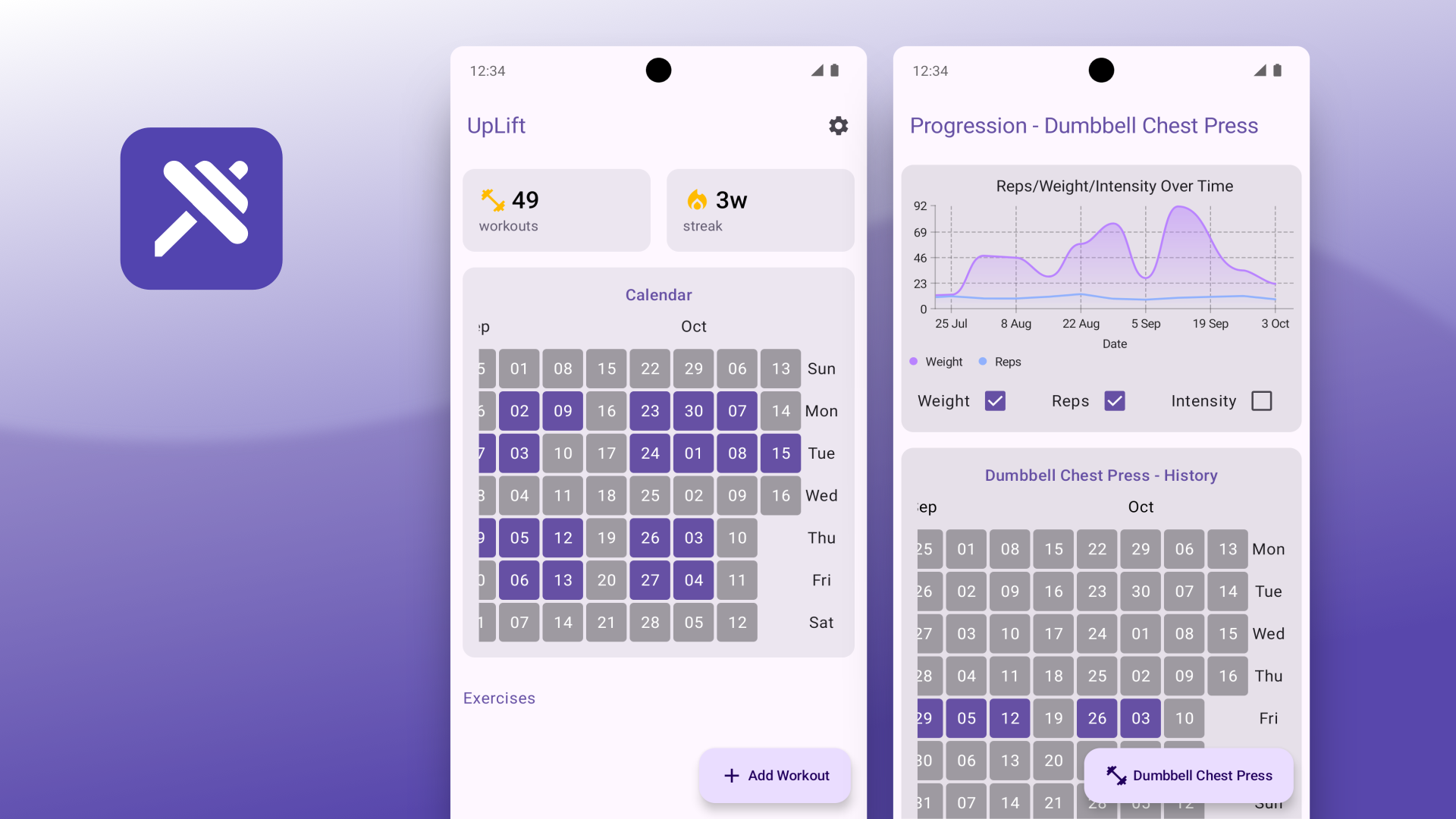Screen dimensions: 1456x819
Task: Open the Add Workout button
Action: (x=775, y=775)
